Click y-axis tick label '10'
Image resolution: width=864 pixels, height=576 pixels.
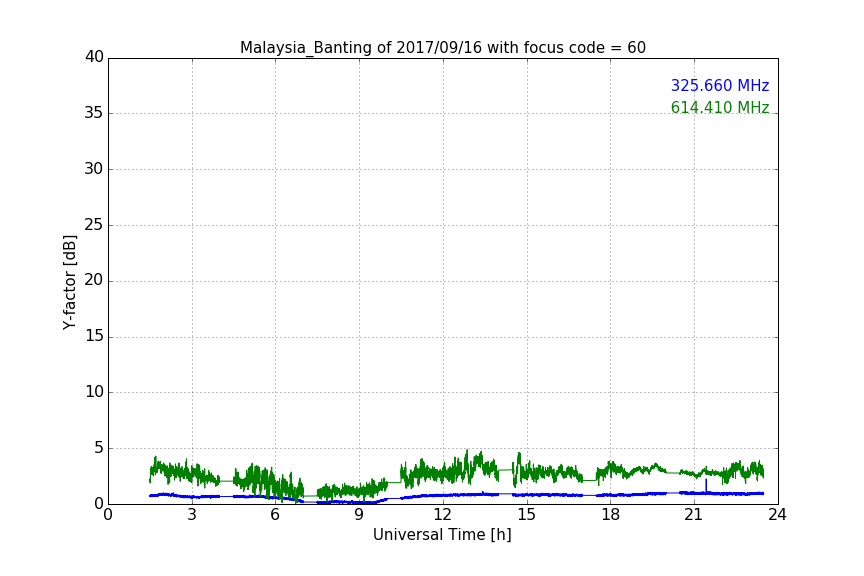(x=94, y=392)
